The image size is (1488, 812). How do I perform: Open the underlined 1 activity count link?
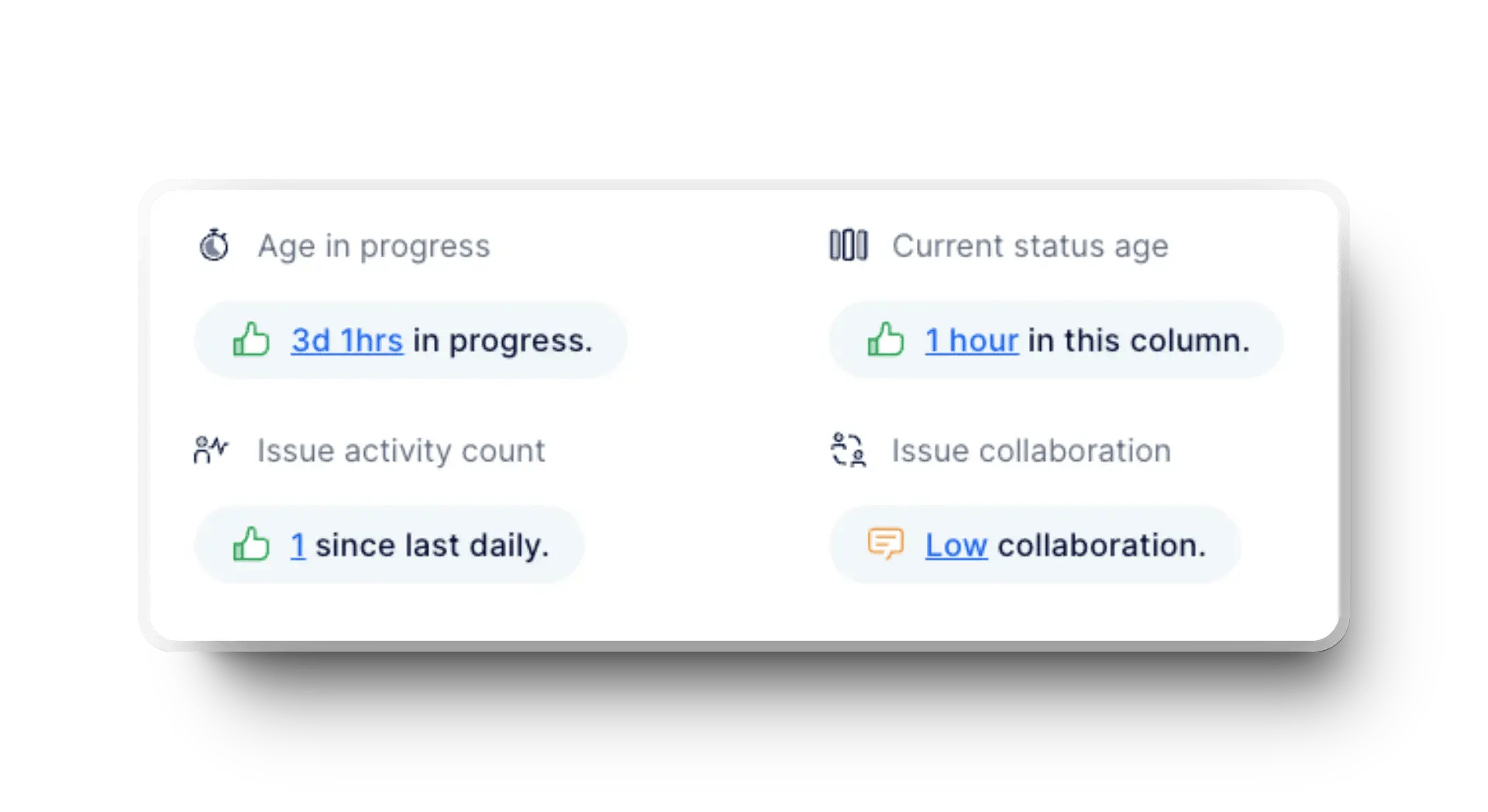click(297, 545)
